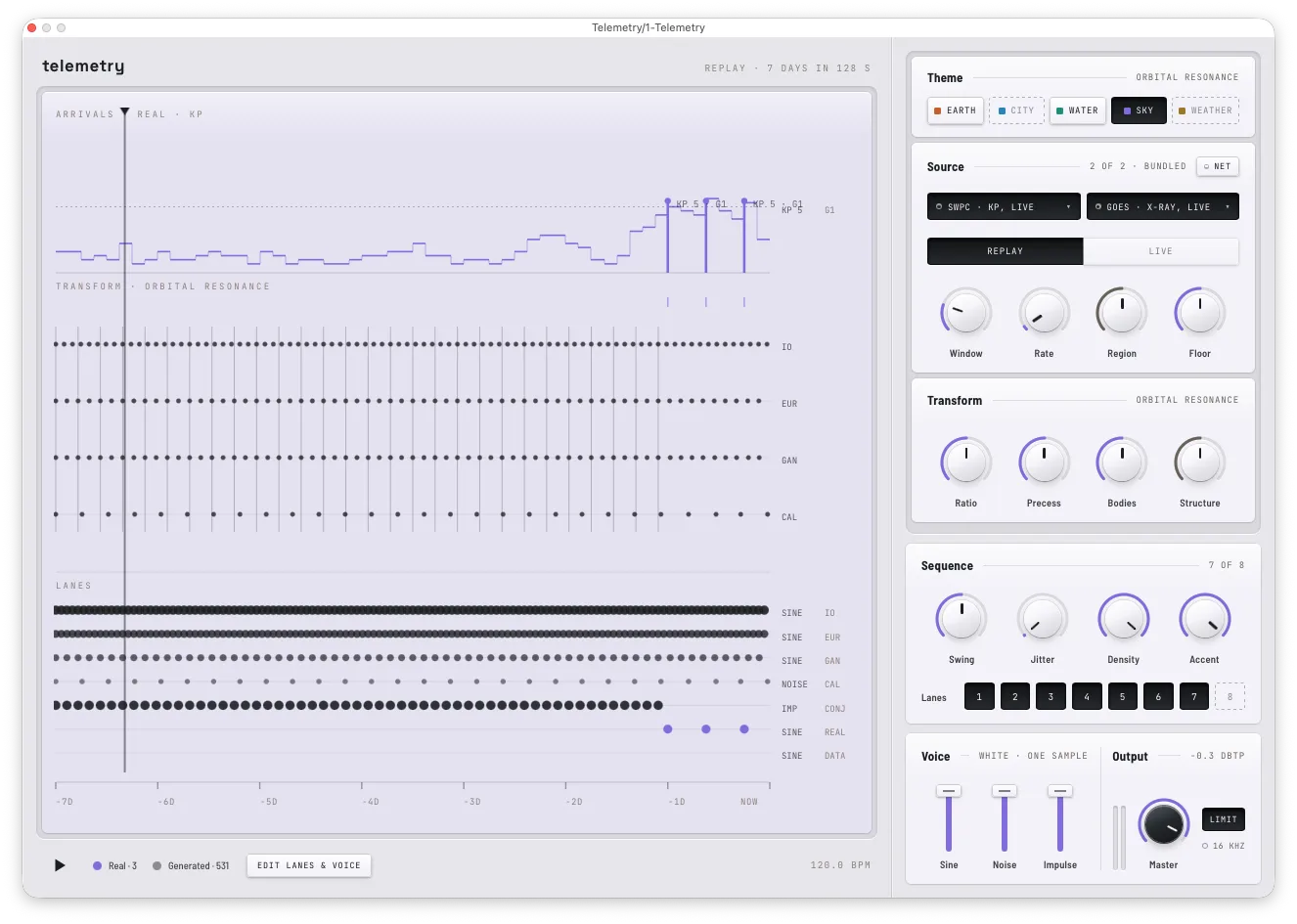
Task: Click the Noise voice slider
Action: pyautogui.click(x=1005, y=817)
